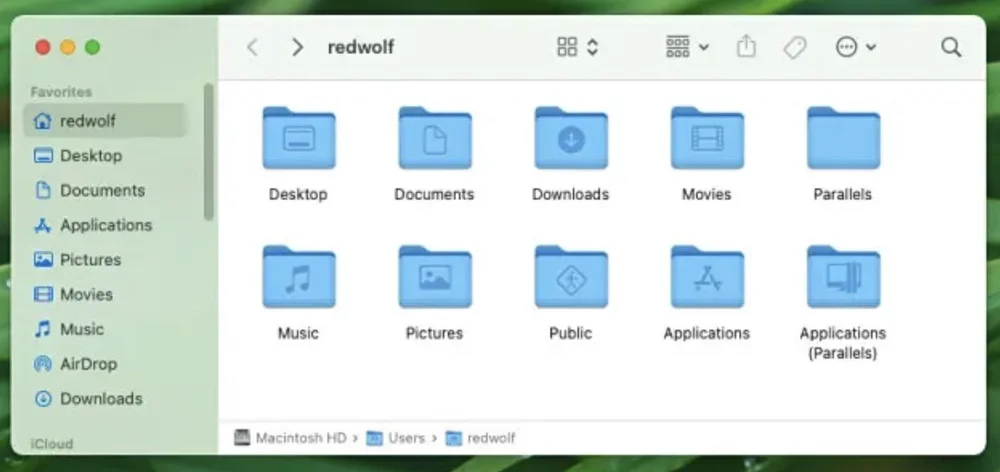Open the More actions ellipsis menu
1000x472 pixels.
click(856, 47)
